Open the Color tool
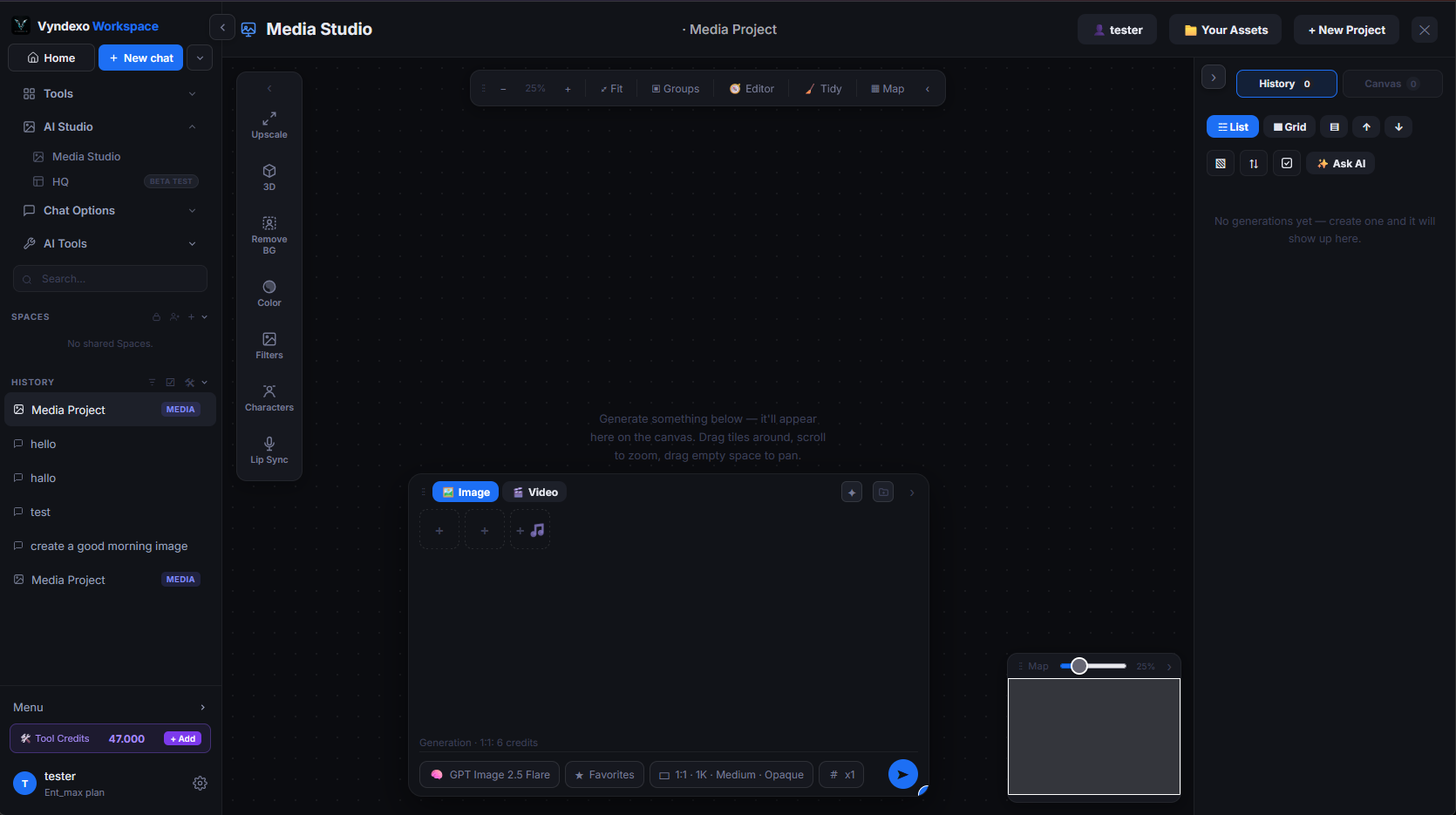Image resolution: width=1456 pixels, height=815 pixels. 269,293
